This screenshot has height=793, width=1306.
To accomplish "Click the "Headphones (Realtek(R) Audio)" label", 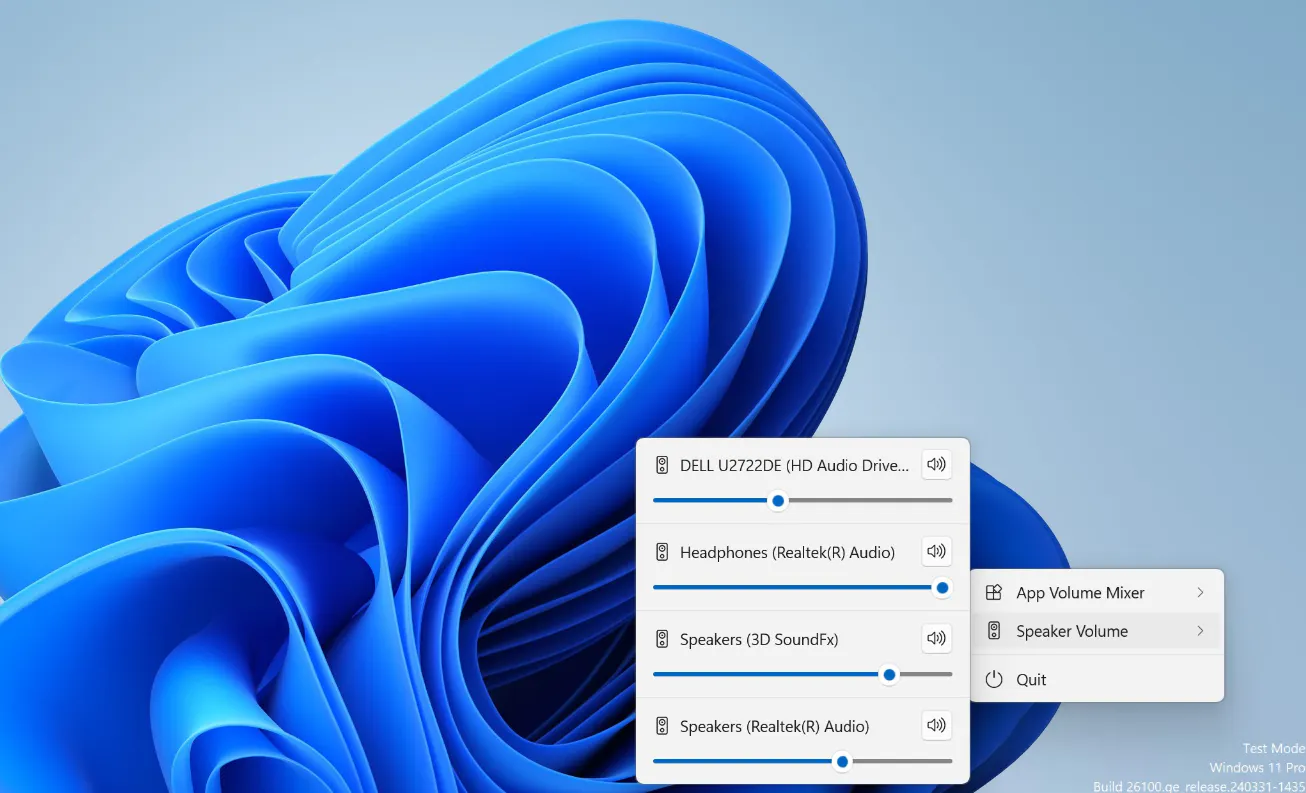I will point(787,552).
